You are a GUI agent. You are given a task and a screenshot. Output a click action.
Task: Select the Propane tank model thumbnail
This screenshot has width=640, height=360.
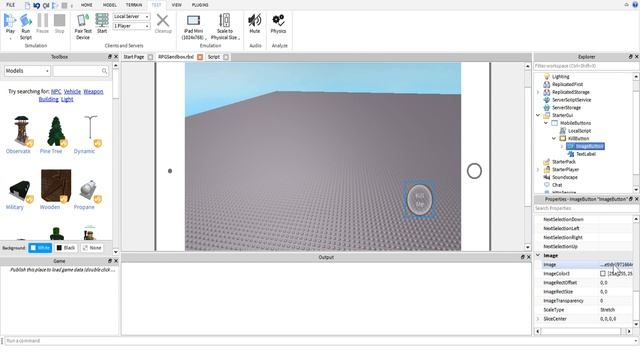[x=90, y=191]
